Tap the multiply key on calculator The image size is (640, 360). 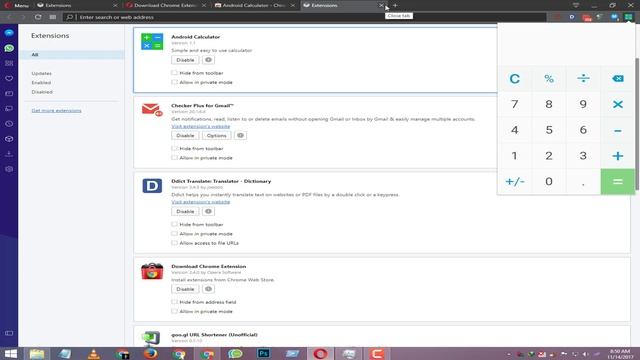click(x=618, y=104)
